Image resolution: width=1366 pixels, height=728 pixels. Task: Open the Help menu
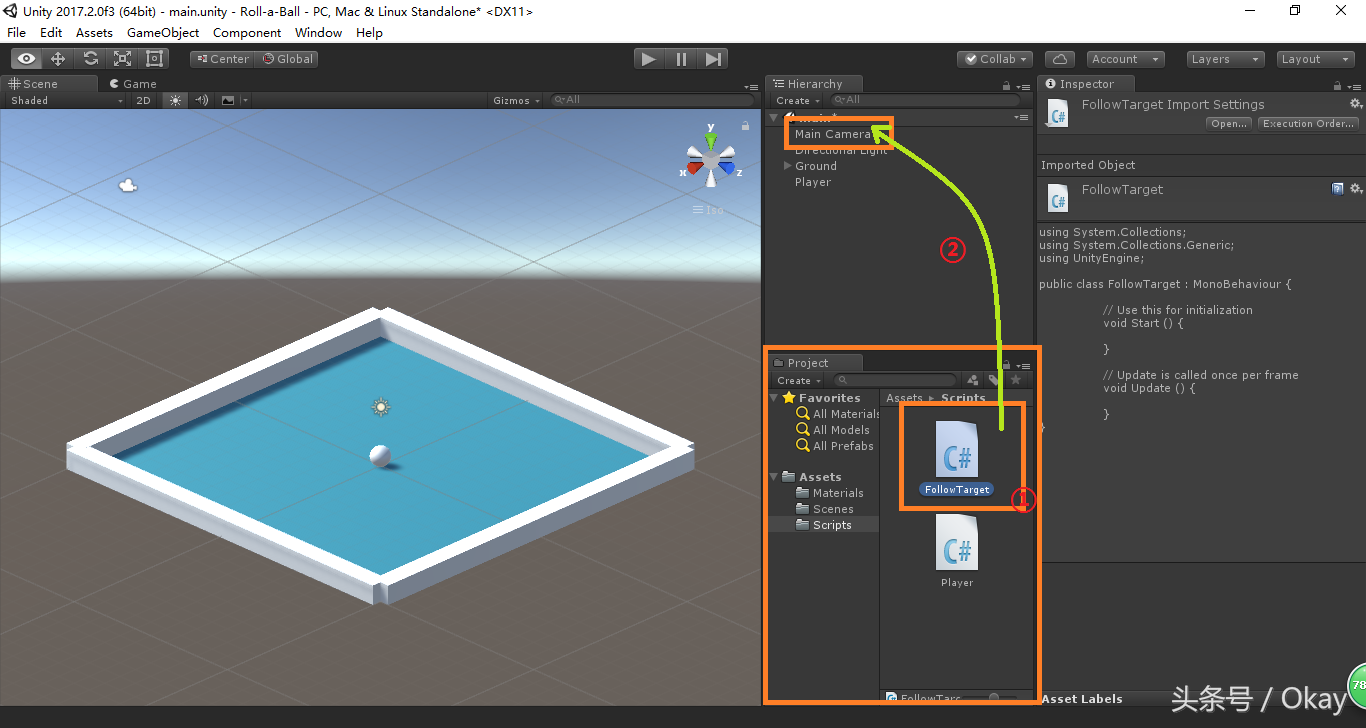pos(369,33)
